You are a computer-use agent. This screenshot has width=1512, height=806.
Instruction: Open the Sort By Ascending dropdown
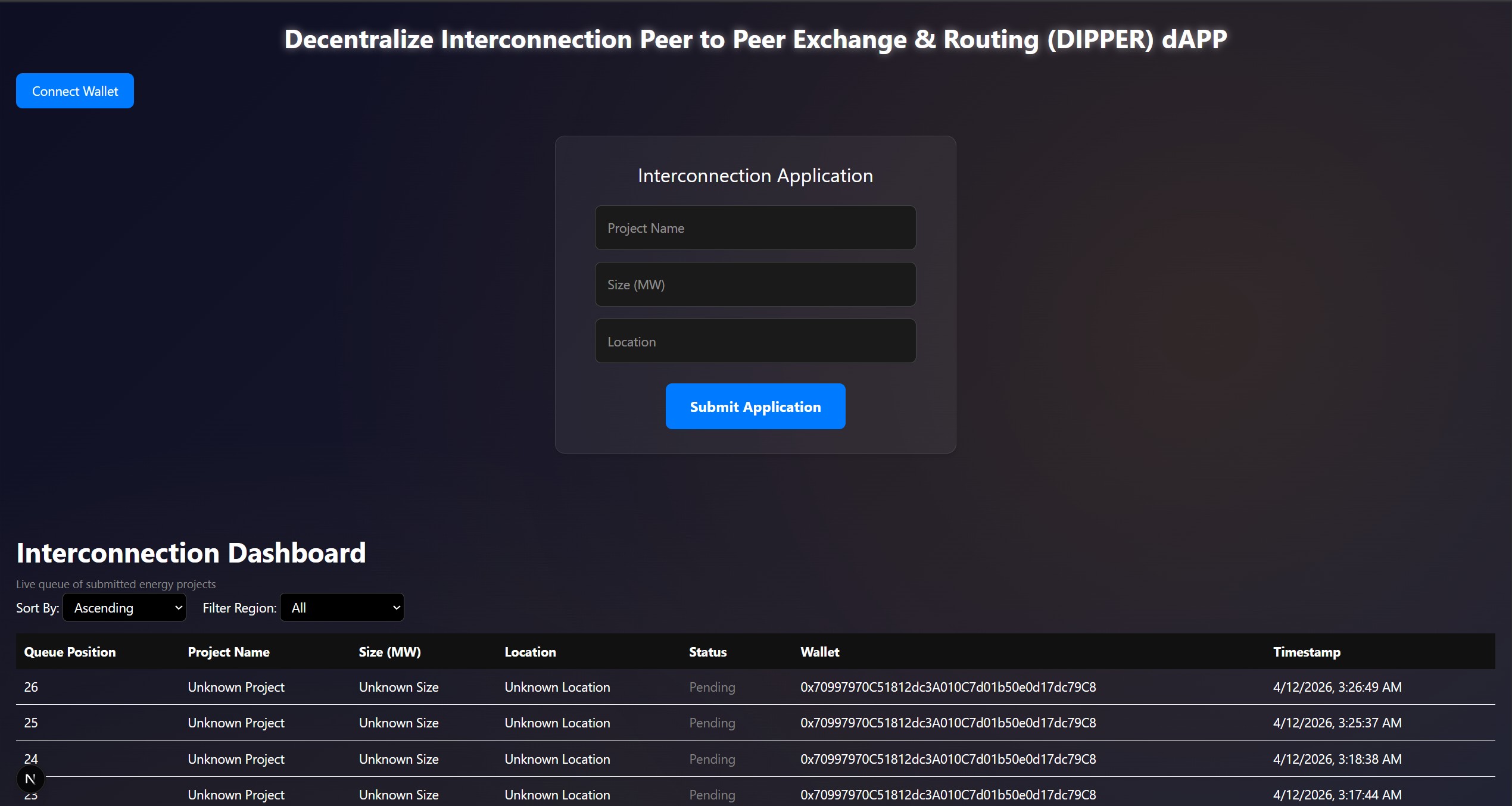(x=124, y=608)
